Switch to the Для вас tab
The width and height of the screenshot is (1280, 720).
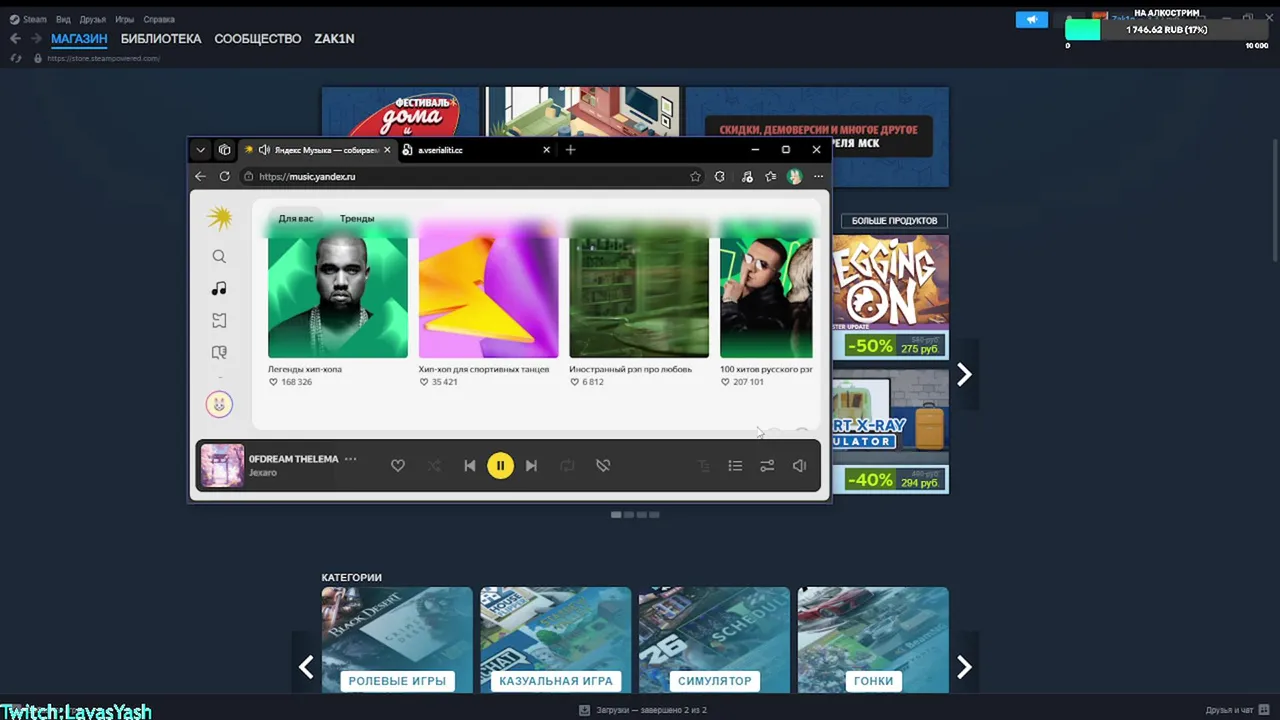click(x=296, y=218)
